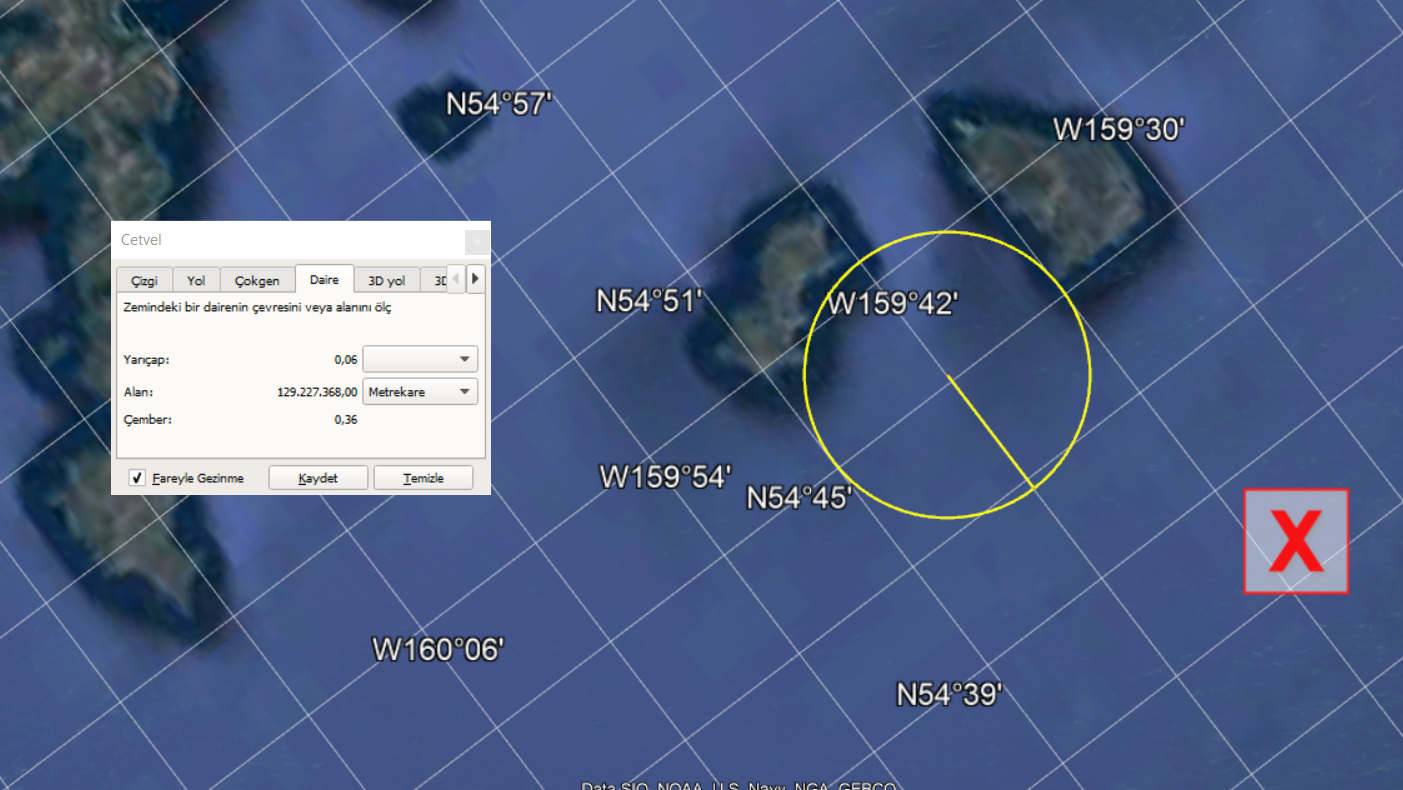1403x790 pixels.
Task: Open the Yarıçap unit dropdown
Action: 420,359
